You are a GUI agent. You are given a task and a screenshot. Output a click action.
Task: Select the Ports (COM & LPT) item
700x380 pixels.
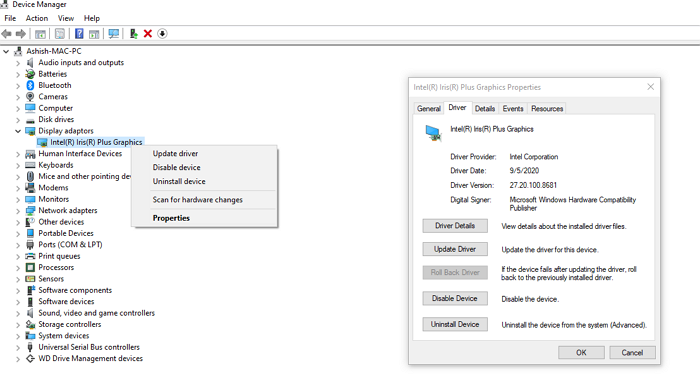tap(70, 245)
